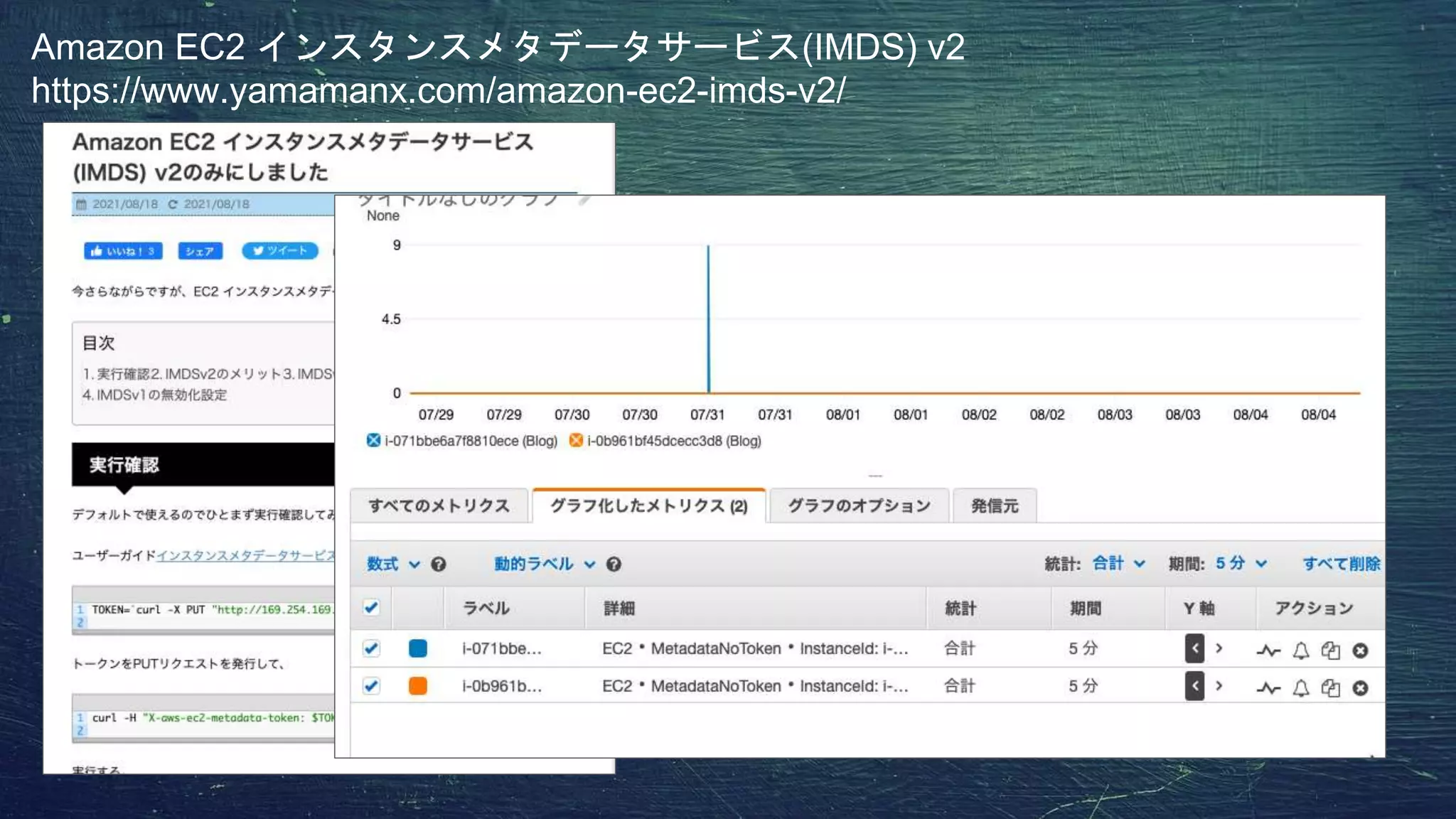Uncheck the i-071bbe metric checkbox
This screenshot has width=1456, height=819.
coord(371,648)
